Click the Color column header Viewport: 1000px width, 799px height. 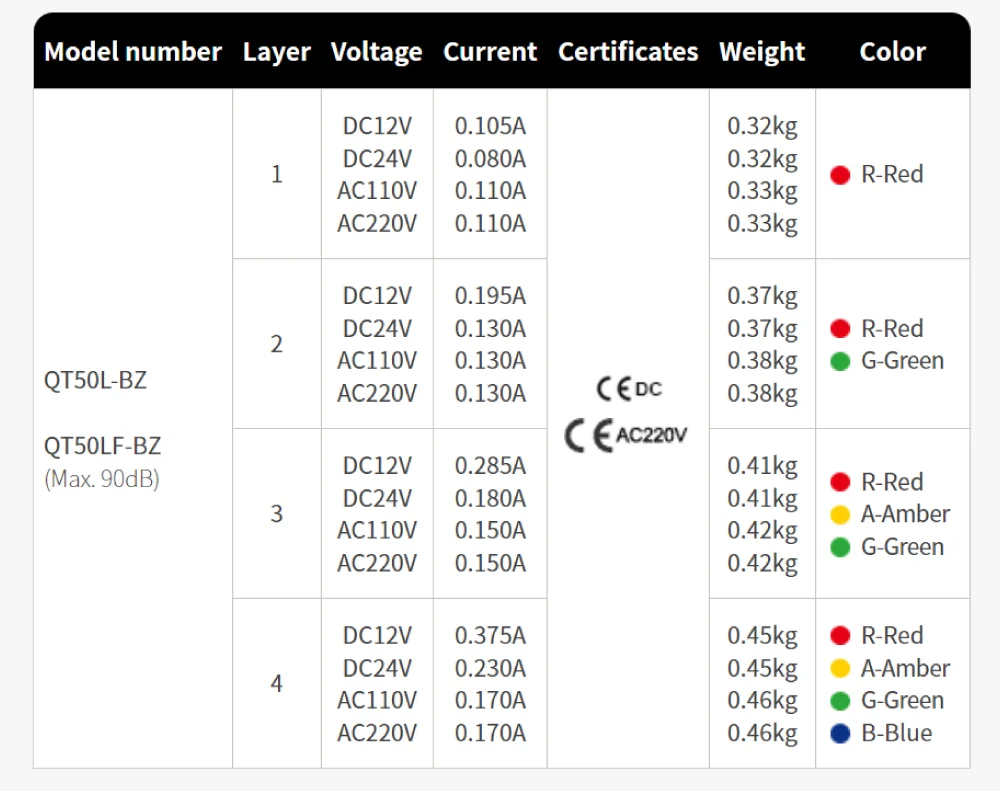pos(892,52)
